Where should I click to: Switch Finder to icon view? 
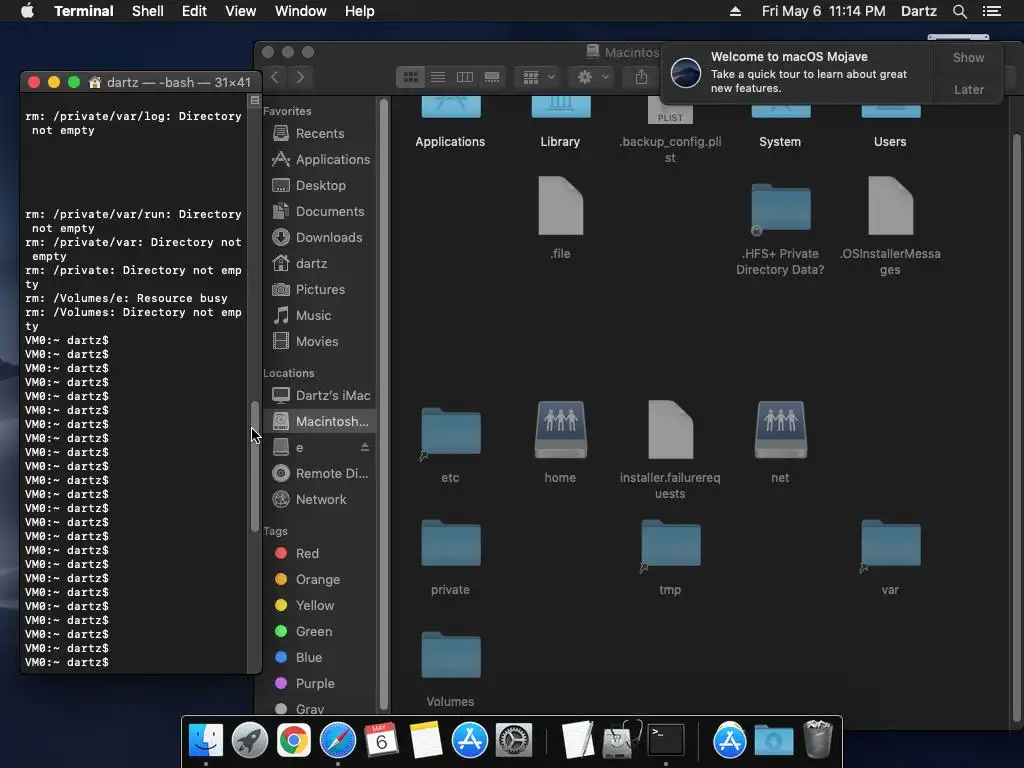pyautogui.click(x=410, y=77)
